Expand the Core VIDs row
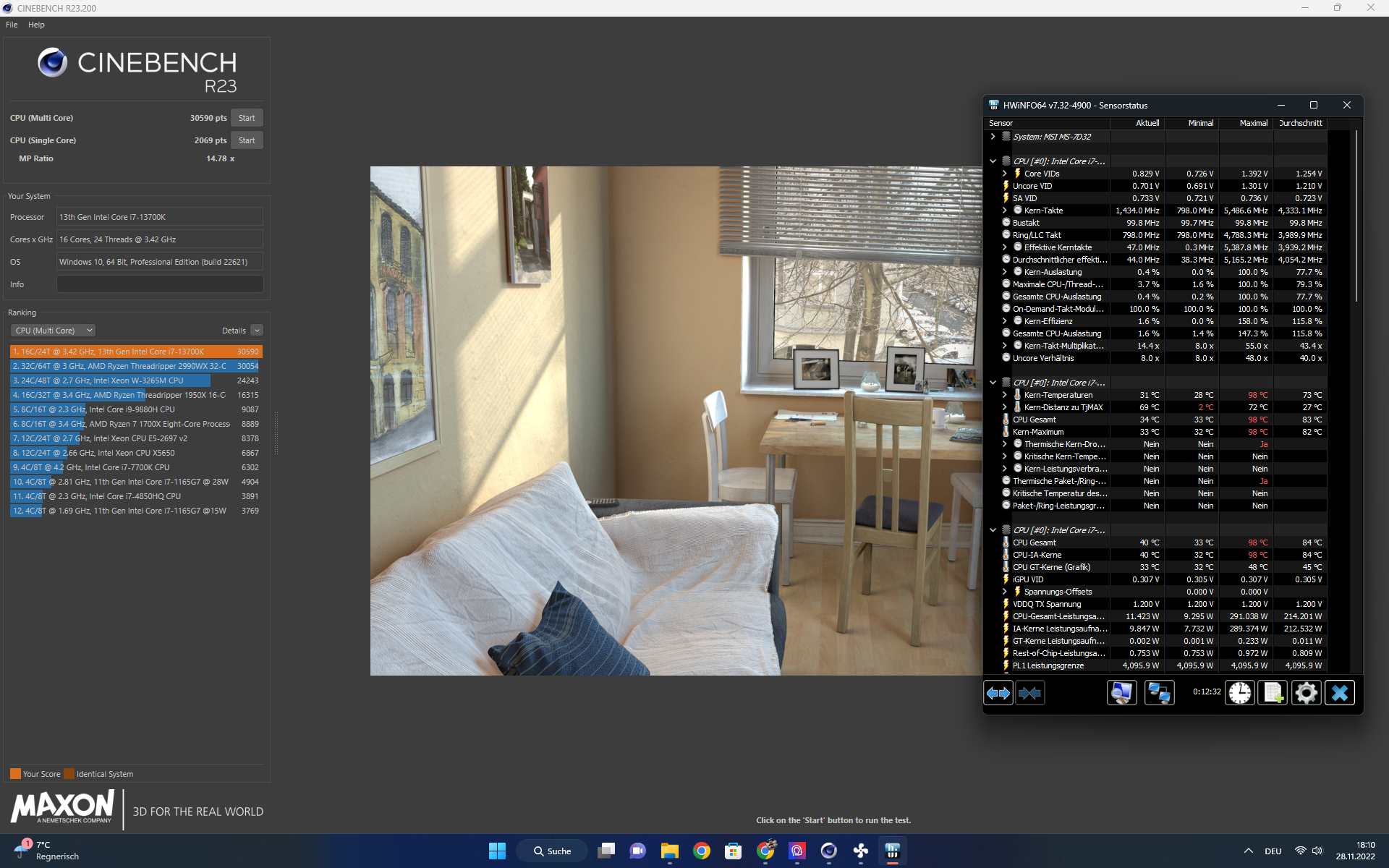The width and height of the screenshot is (1389, 868). 1004,174
